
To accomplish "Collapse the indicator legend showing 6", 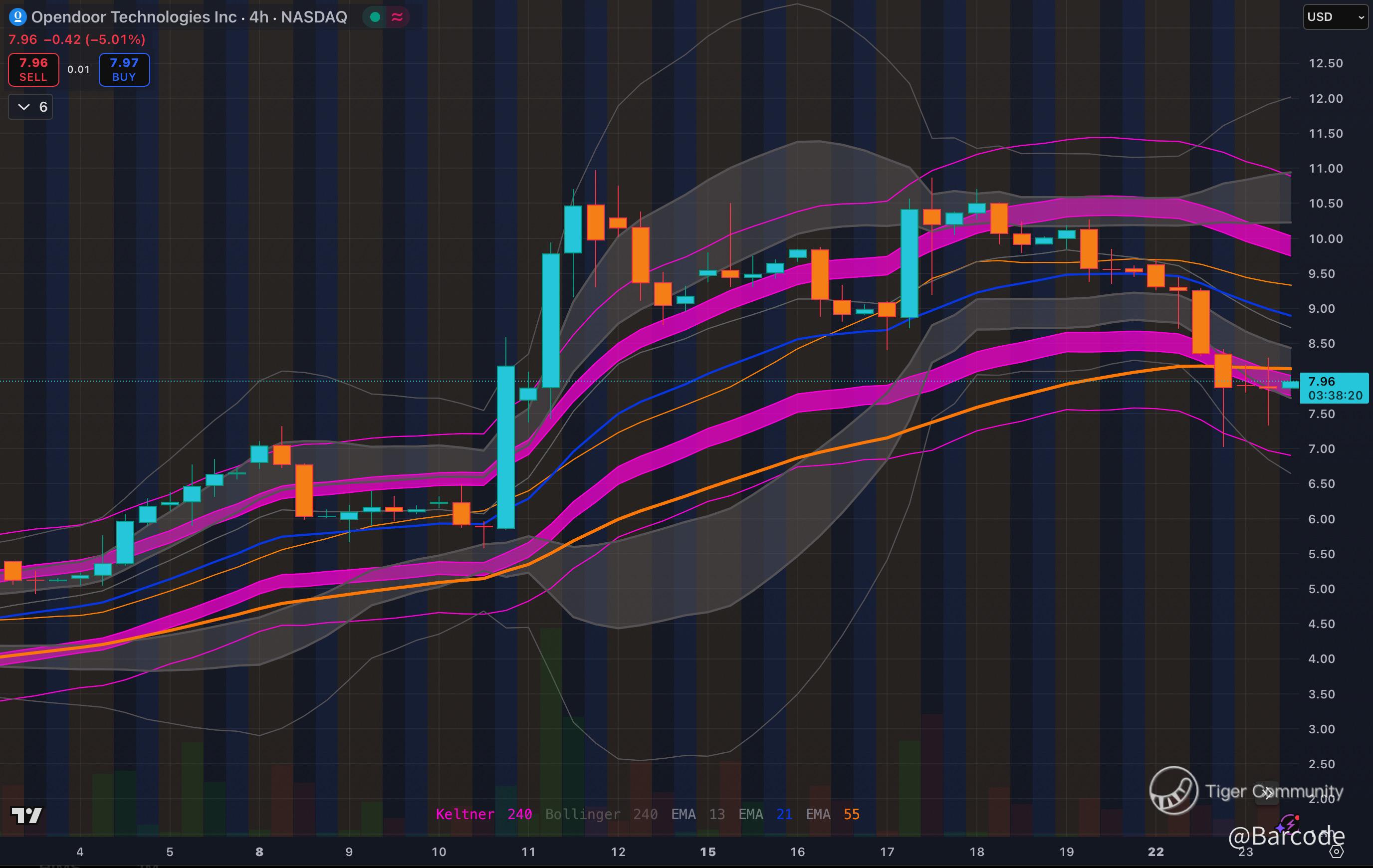I will click(x=31, y=107).
